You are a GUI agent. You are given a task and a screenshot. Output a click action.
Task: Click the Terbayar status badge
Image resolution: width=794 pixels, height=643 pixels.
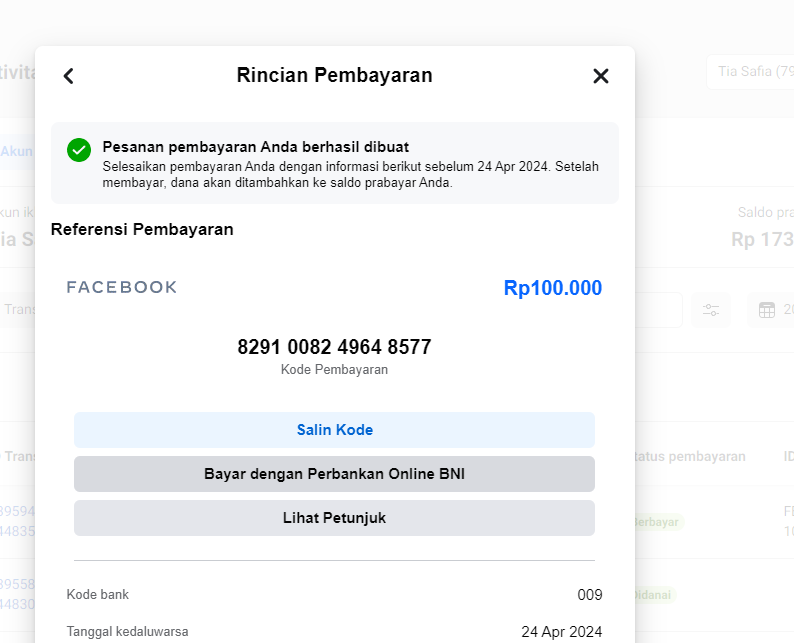point(658,522)
